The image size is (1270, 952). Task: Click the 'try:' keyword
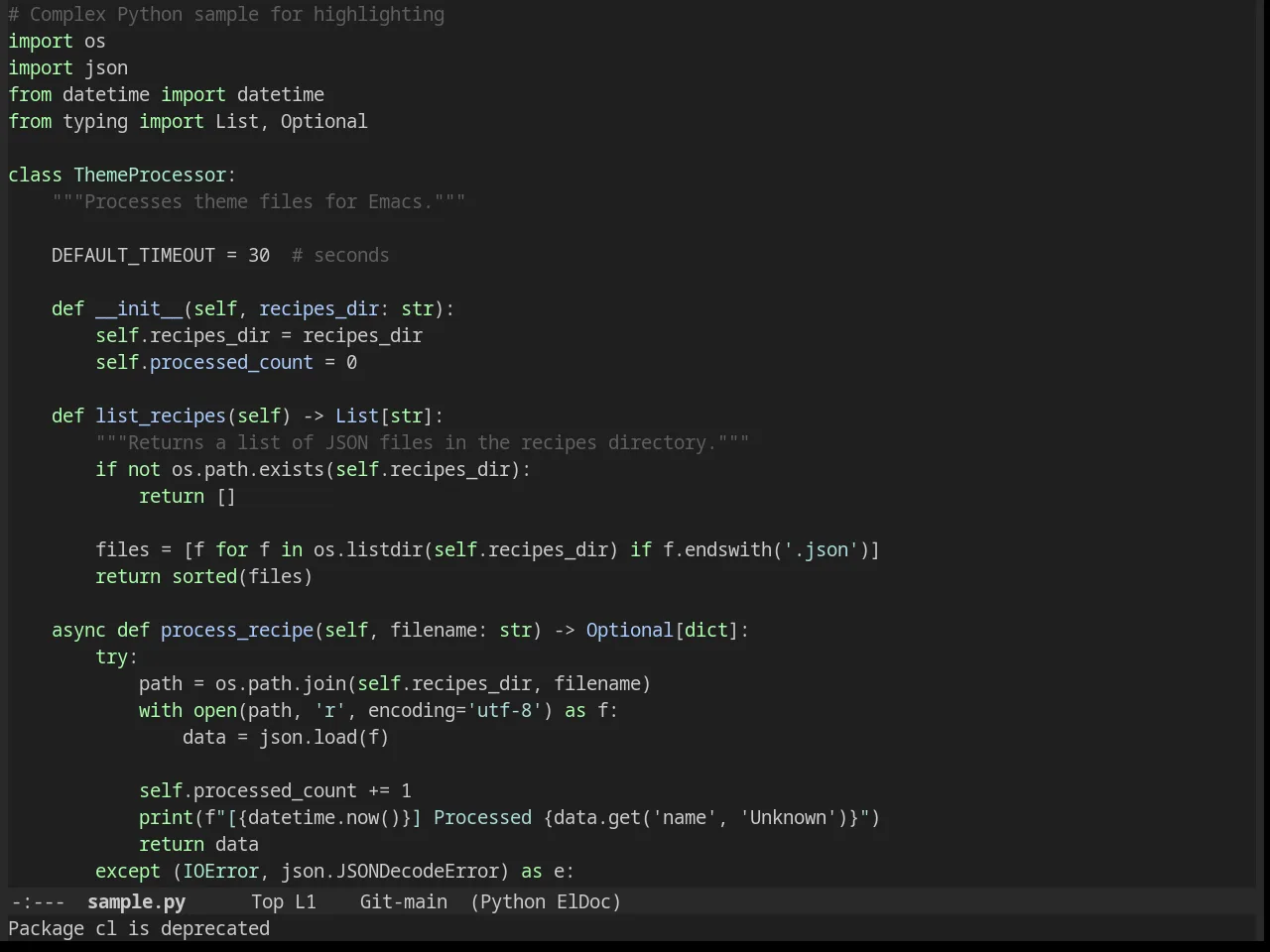(x=116, y=657)
